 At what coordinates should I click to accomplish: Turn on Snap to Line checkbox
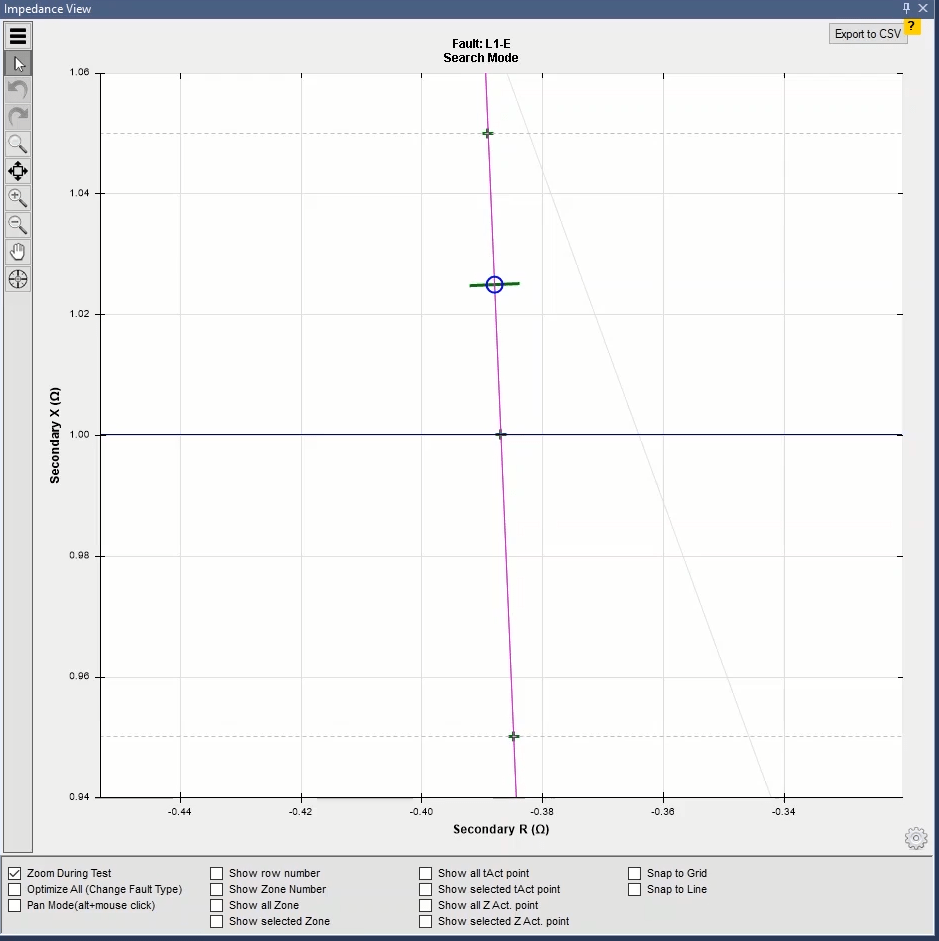(635, 889)
